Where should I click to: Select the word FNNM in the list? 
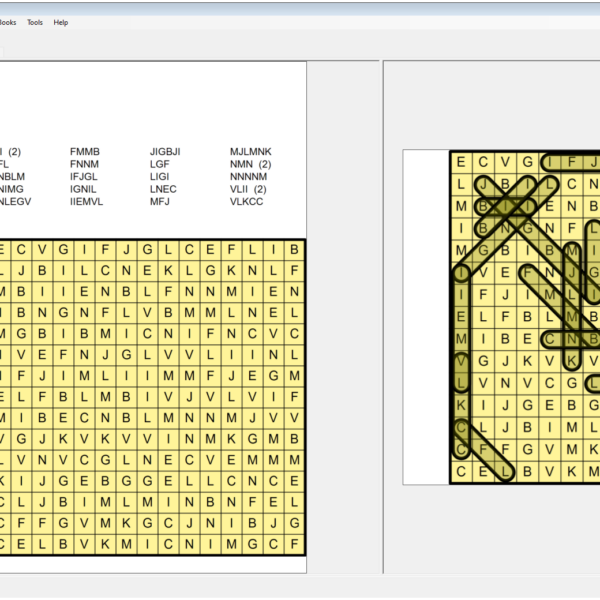click(85, 164)
